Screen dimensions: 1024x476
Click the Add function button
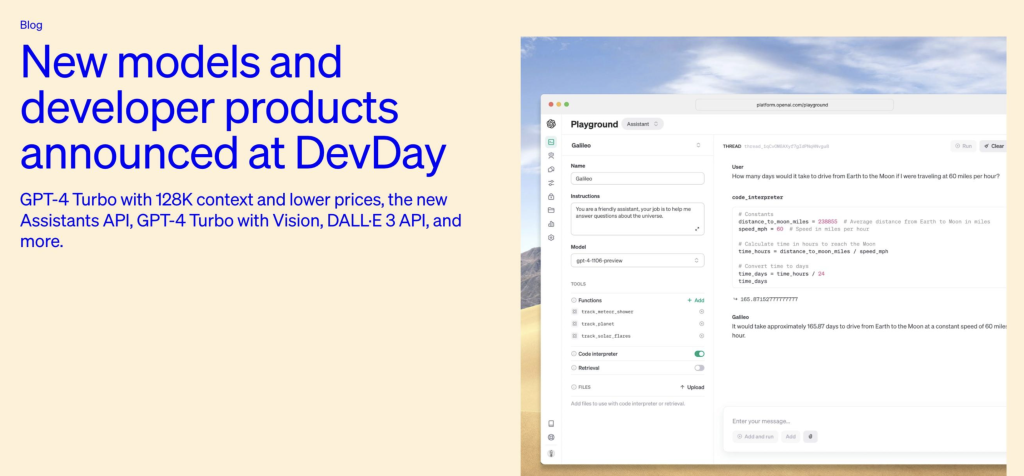coord(696,300)
